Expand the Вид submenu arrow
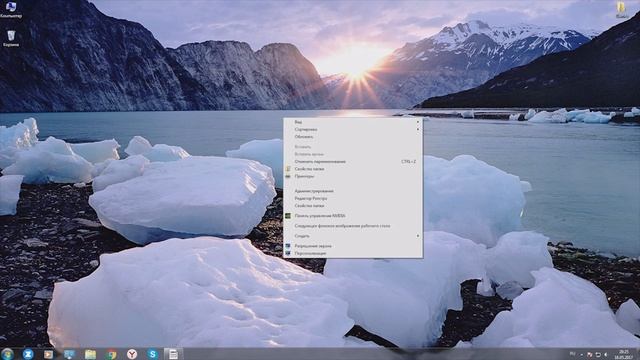 (x=418, y=122)
